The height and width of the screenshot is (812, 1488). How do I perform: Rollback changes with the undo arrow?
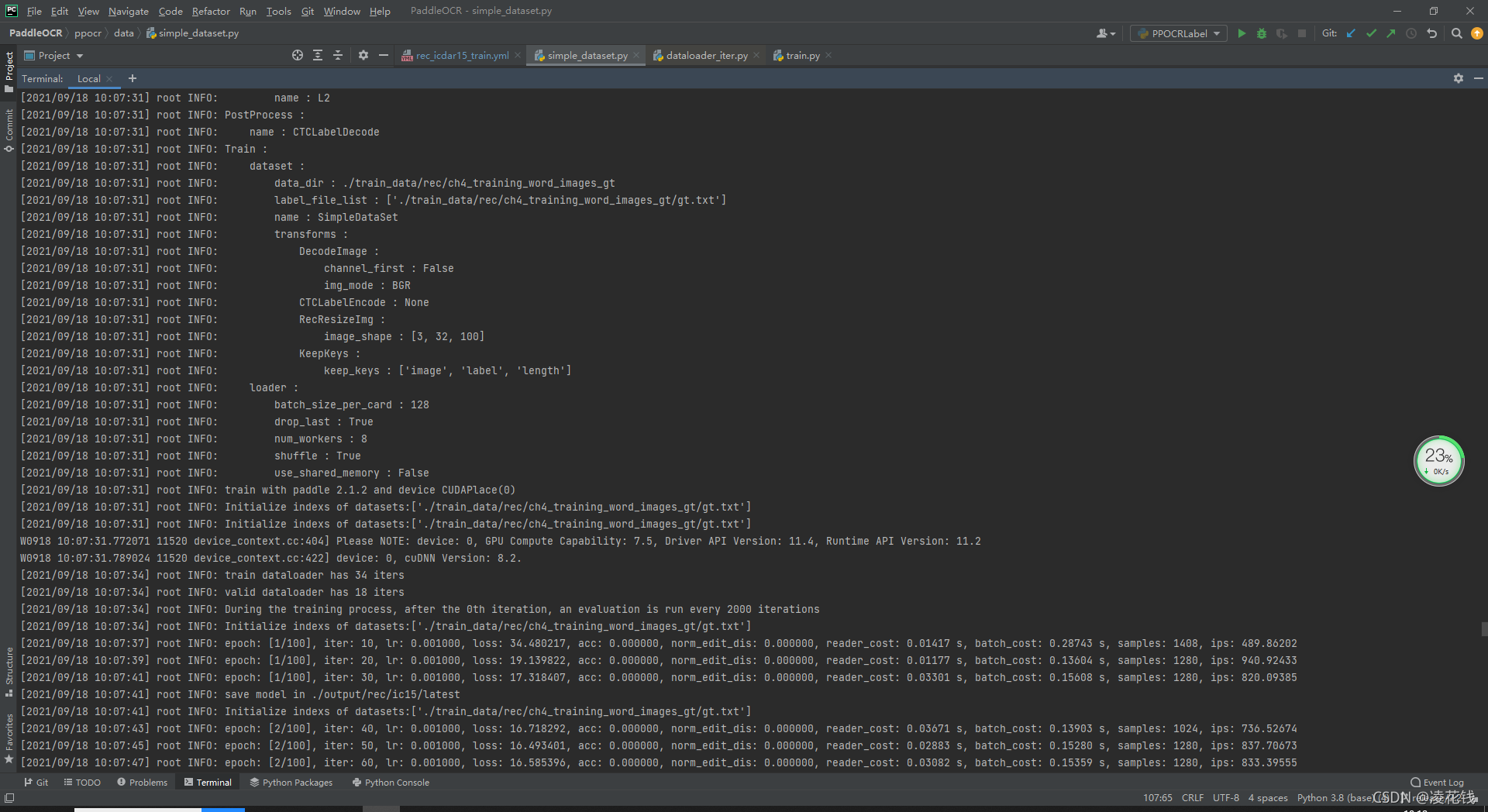(1432, 33)
